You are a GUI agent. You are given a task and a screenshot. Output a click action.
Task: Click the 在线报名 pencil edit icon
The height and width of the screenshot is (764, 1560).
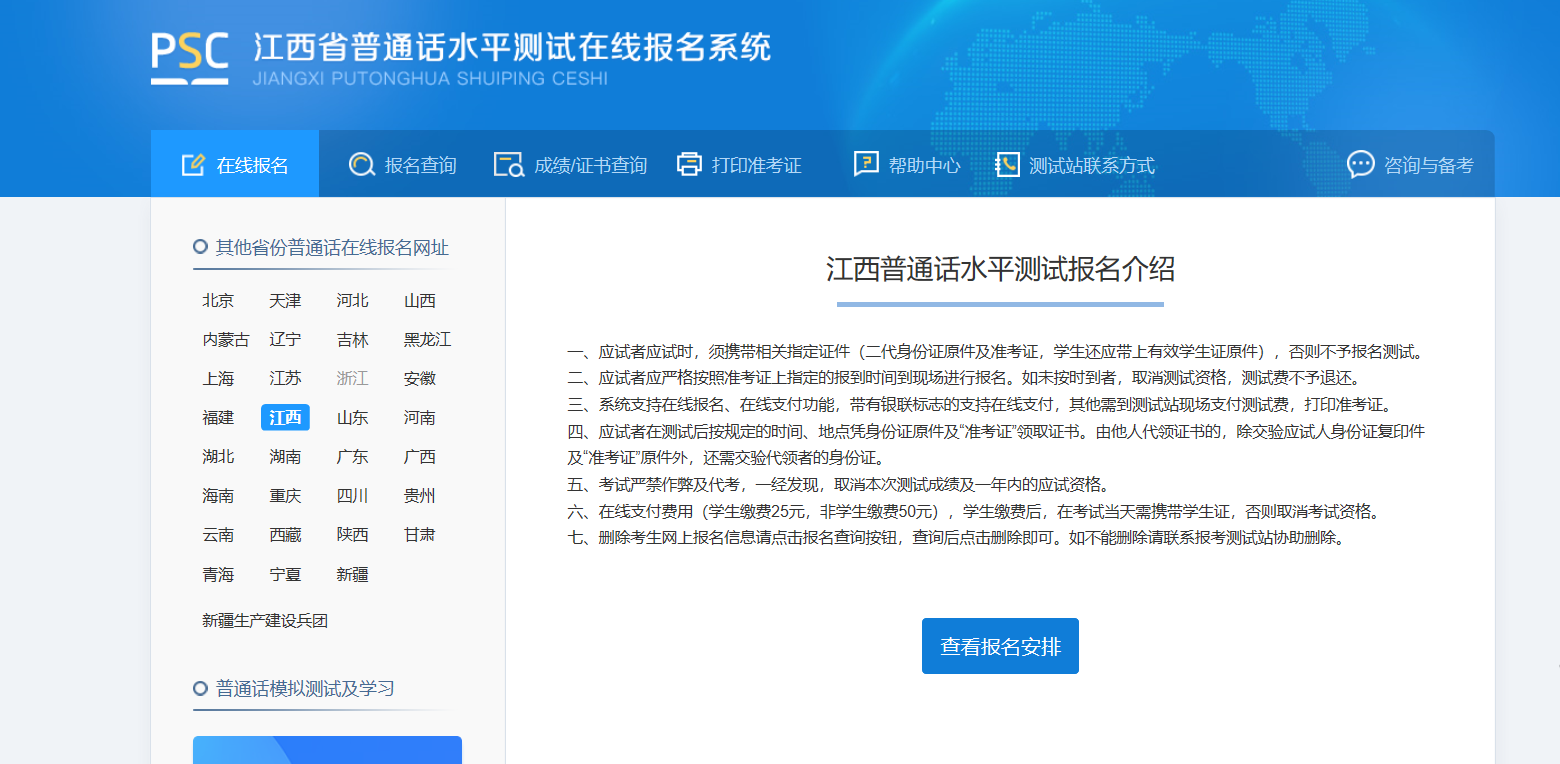click(193, 165)
